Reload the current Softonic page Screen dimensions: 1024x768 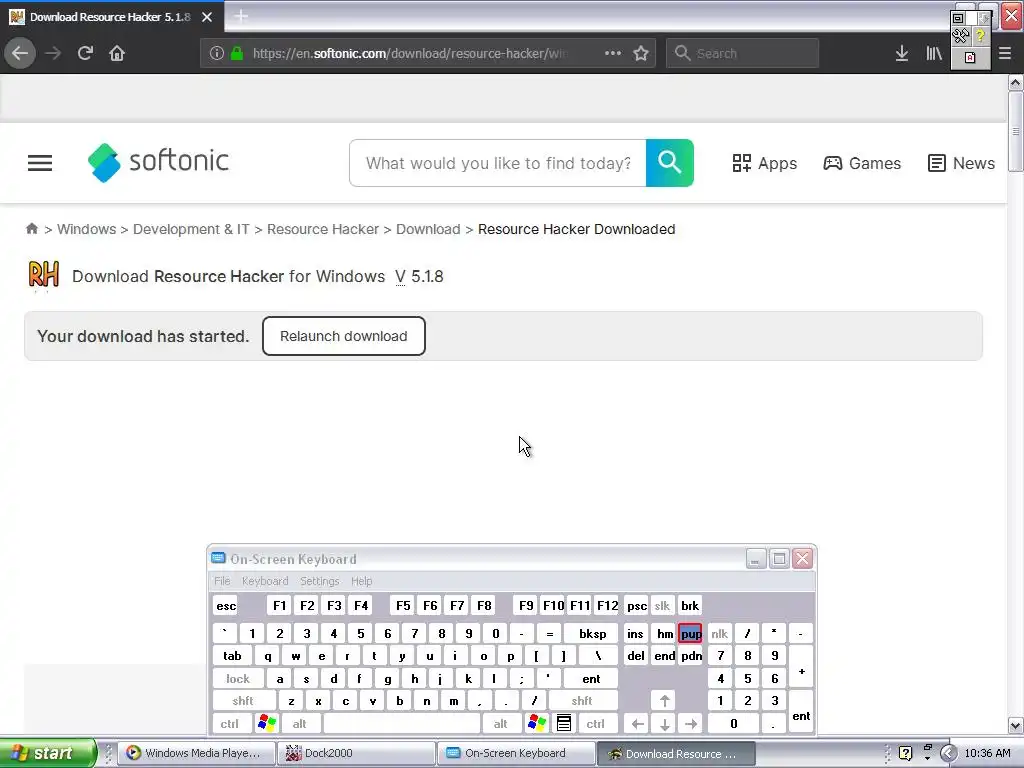[x=85, y=53]
